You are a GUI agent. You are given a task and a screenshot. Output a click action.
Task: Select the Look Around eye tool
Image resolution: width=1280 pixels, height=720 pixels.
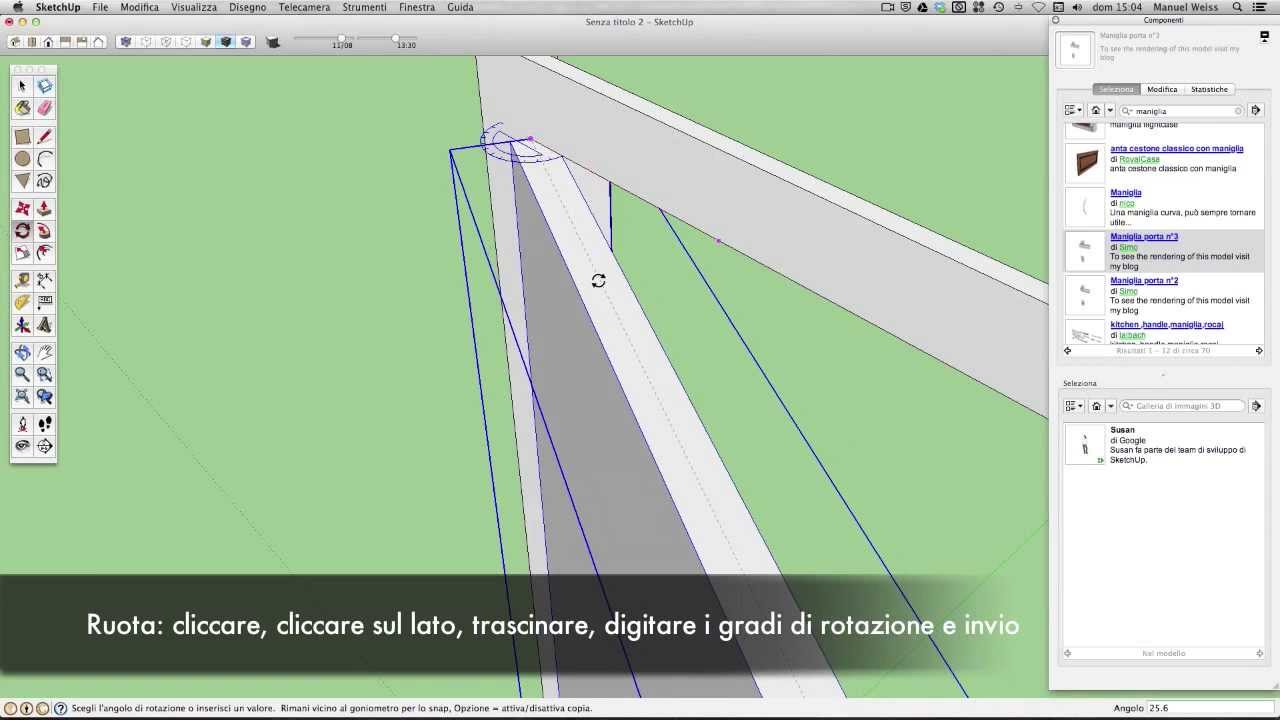[x=22, y=447]
